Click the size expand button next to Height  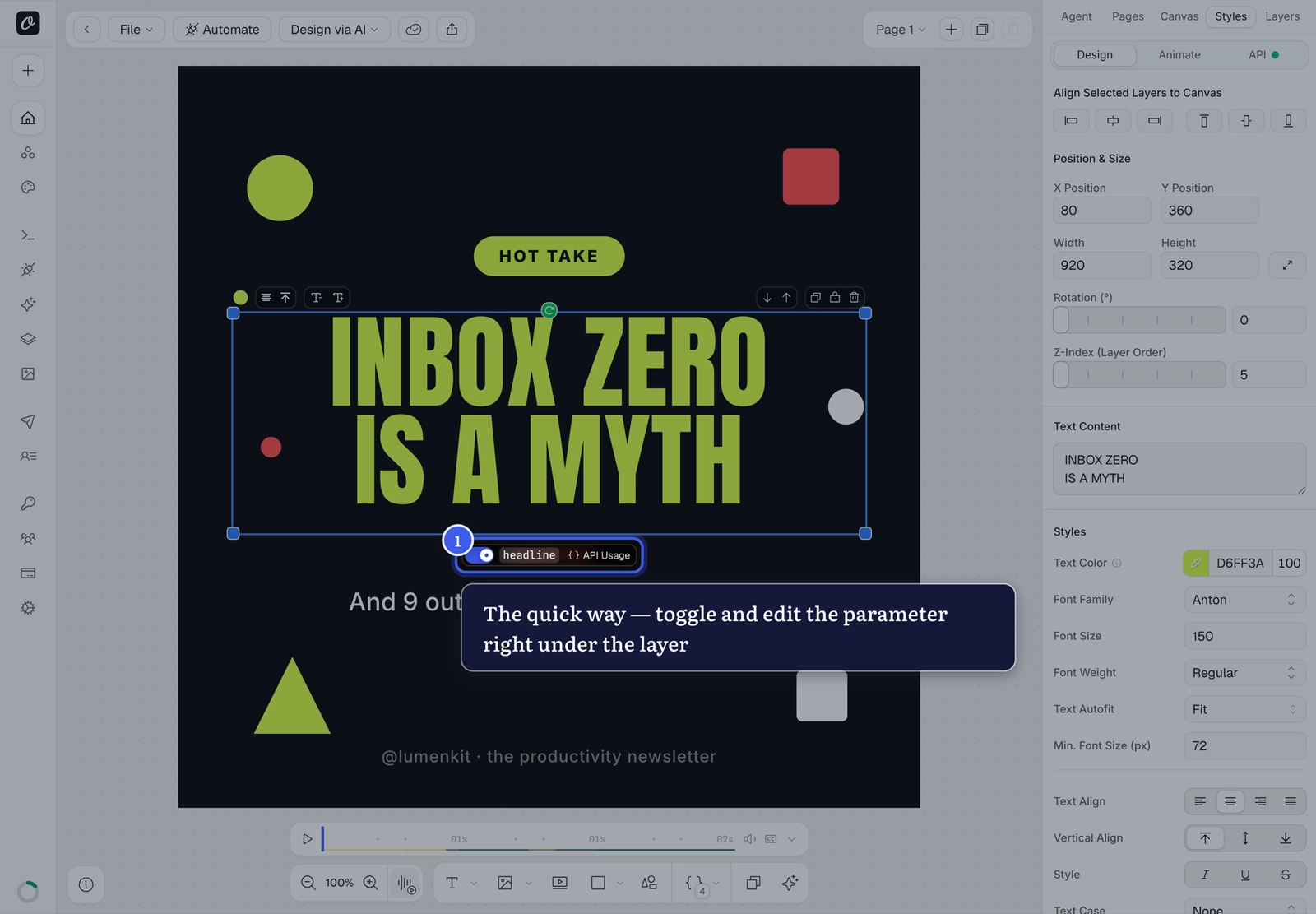pos(1287,265)
